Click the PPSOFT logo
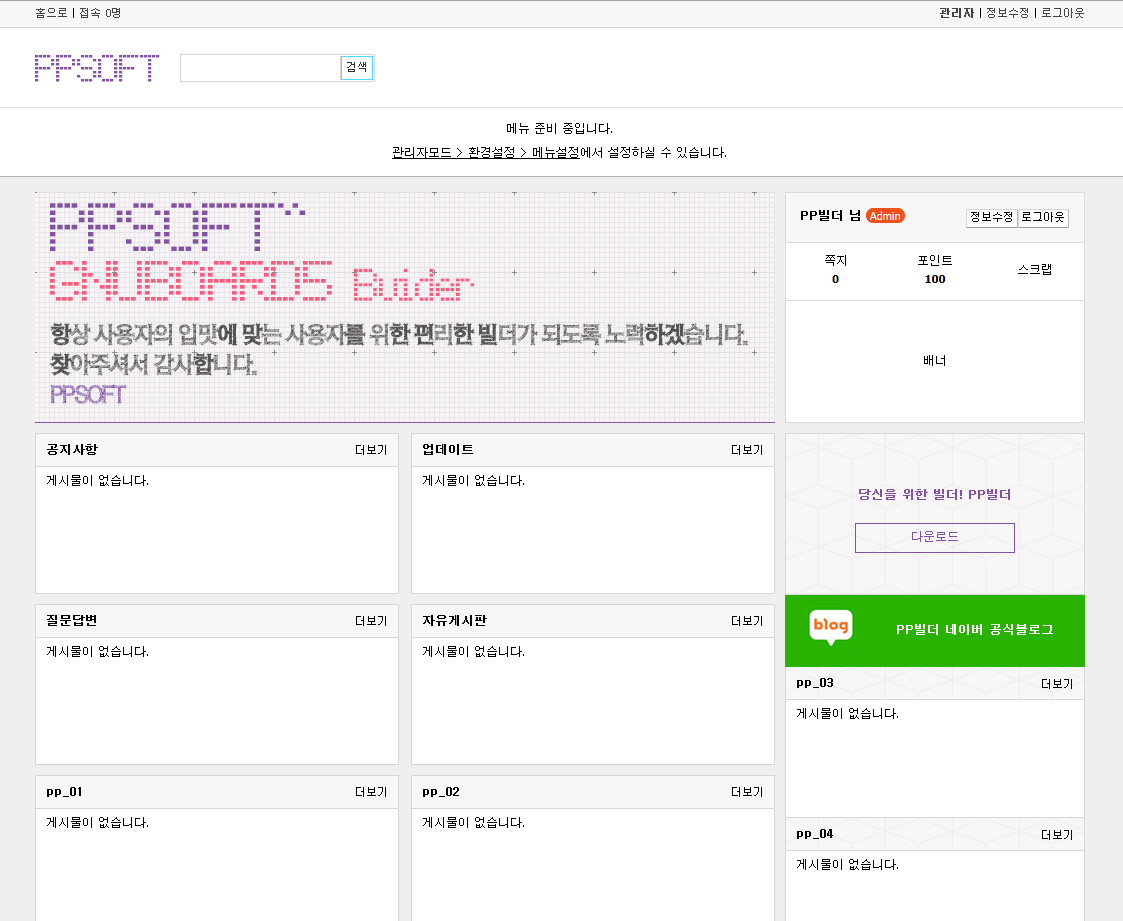The image size is (1123, 921). coord(96,68)
